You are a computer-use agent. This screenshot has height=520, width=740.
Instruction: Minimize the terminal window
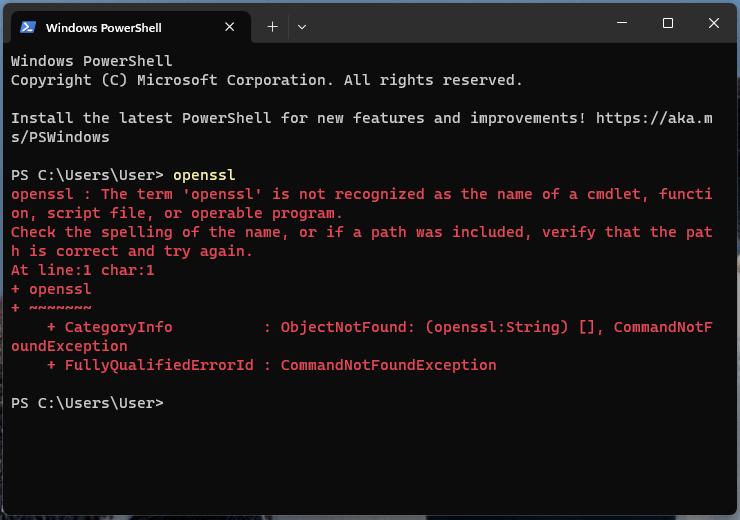(622, 23)
